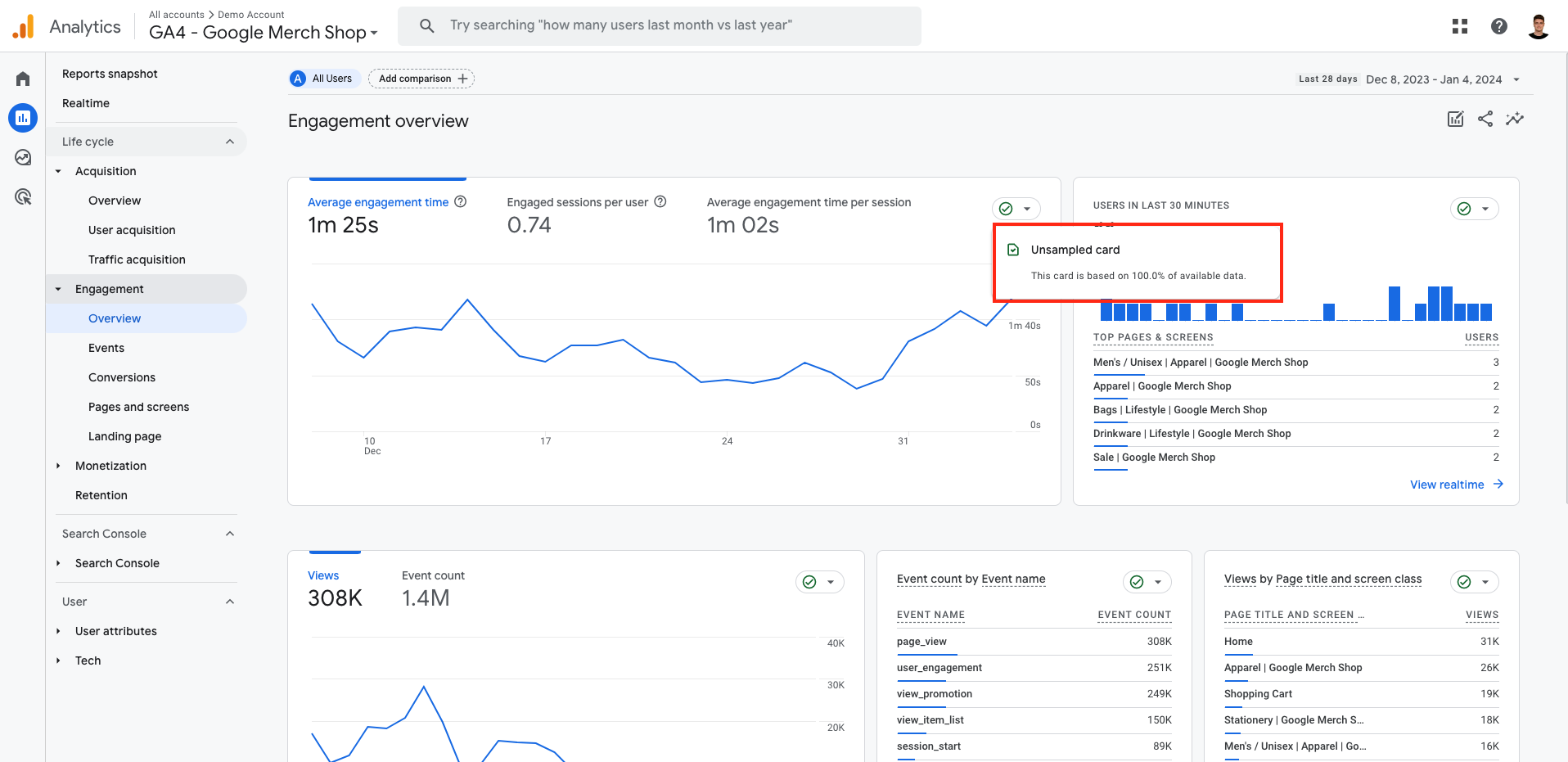
Task: Select the Event count metric tab
Action: (433, 588)
